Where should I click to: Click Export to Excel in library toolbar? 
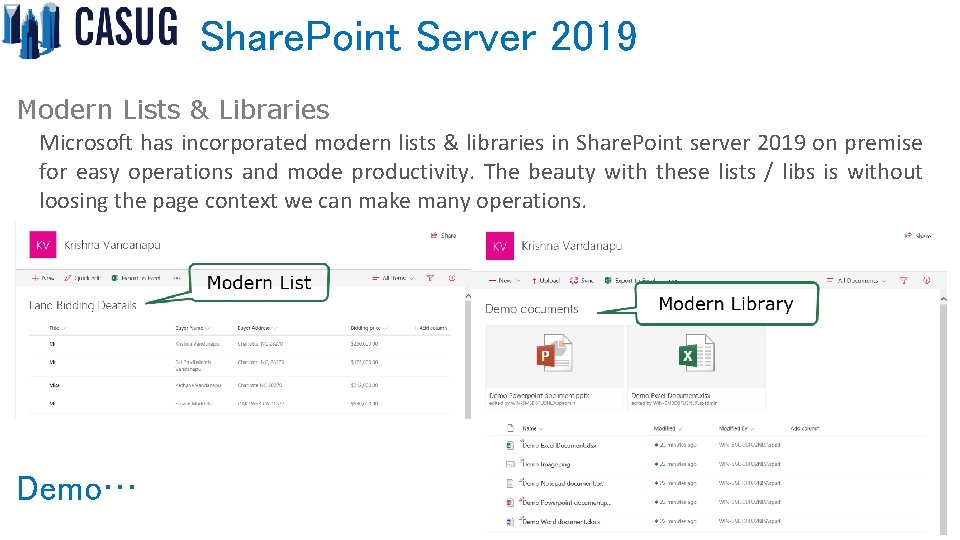tap(629, 280)
